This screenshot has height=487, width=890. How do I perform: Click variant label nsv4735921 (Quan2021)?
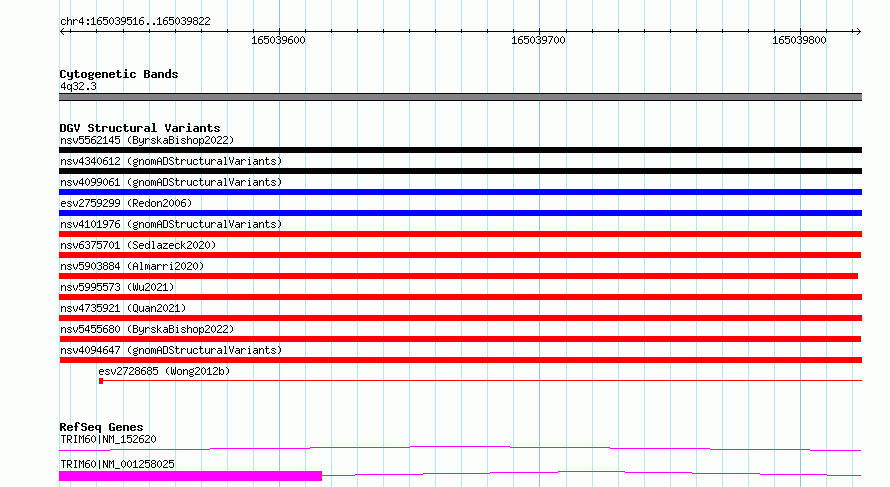[123, 308]
